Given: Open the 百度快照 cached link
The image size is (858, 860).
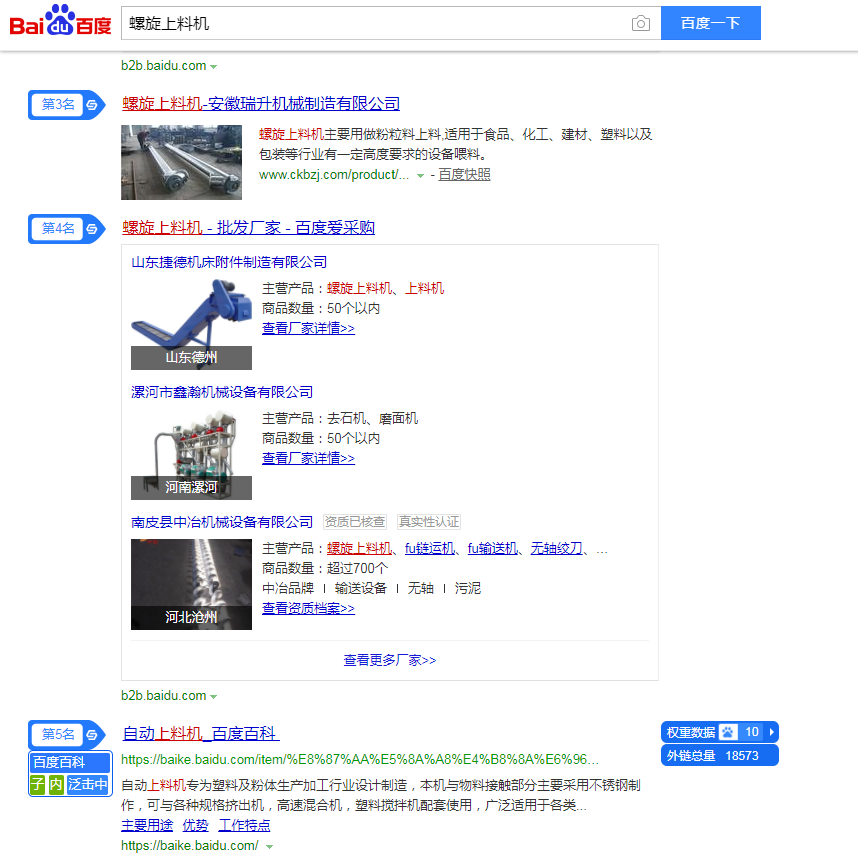Looking at the screenshot, I should [464, 174].
